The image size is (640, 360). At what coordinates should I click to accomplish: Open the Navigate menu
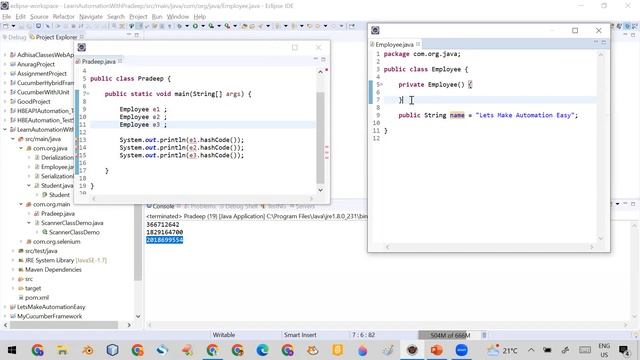click(91, 17)
